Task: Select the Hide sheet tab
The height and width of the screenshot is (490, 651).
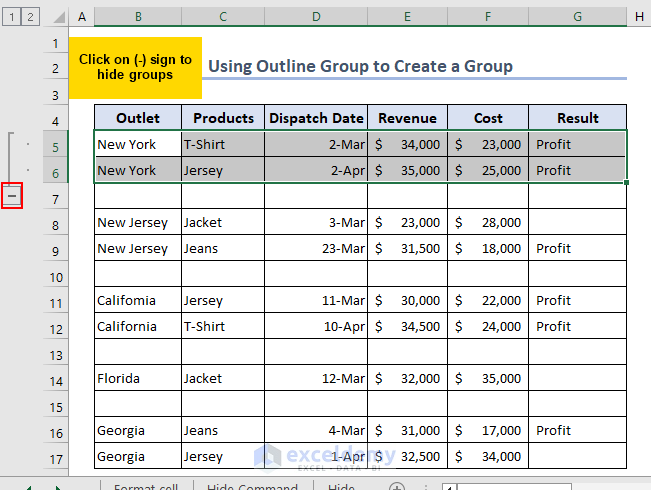Action: [x=341, y=488]
